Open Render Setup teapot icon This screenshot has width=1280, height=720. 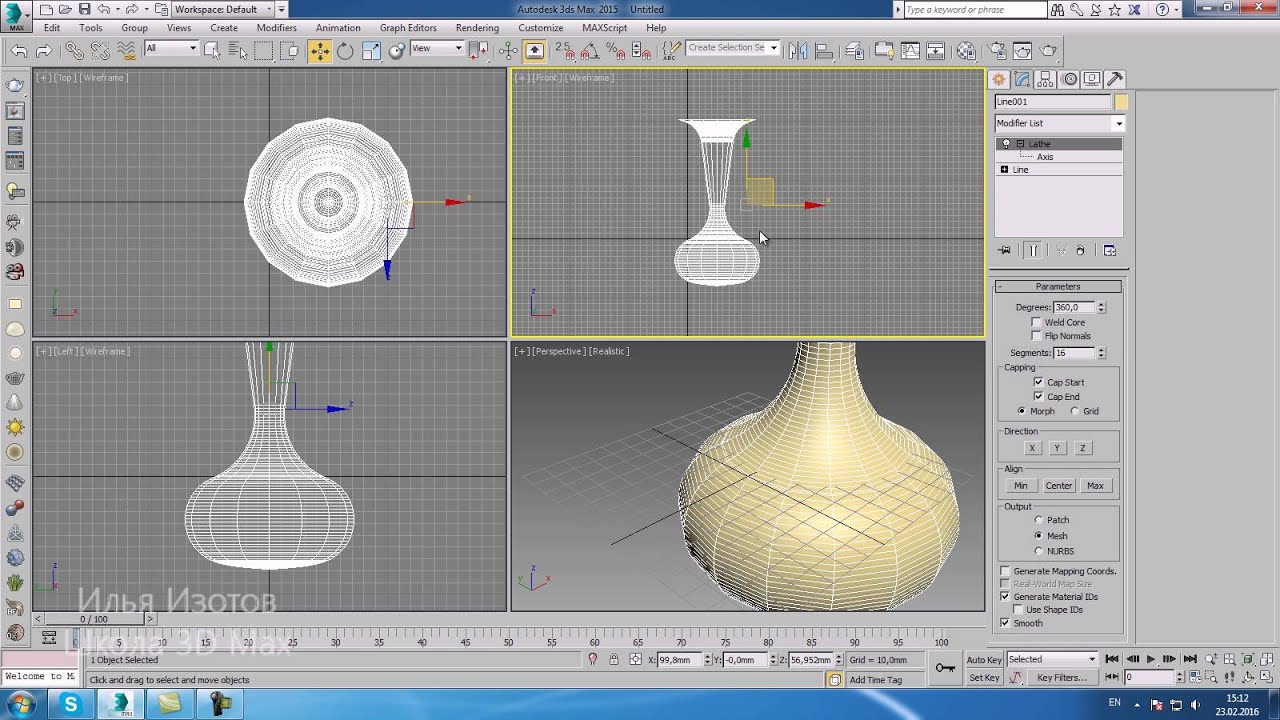click(x=997, y=50)
